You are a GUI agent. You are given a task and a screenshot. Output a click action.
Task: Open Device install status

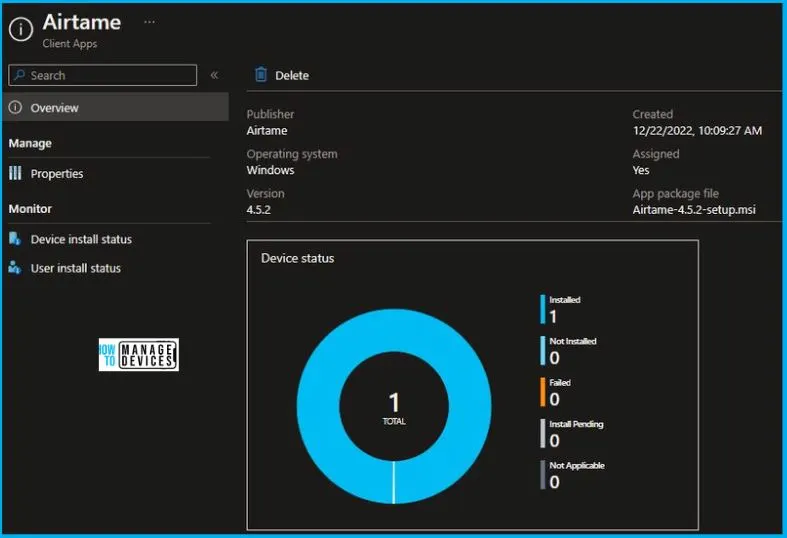[x=81, y=239]
